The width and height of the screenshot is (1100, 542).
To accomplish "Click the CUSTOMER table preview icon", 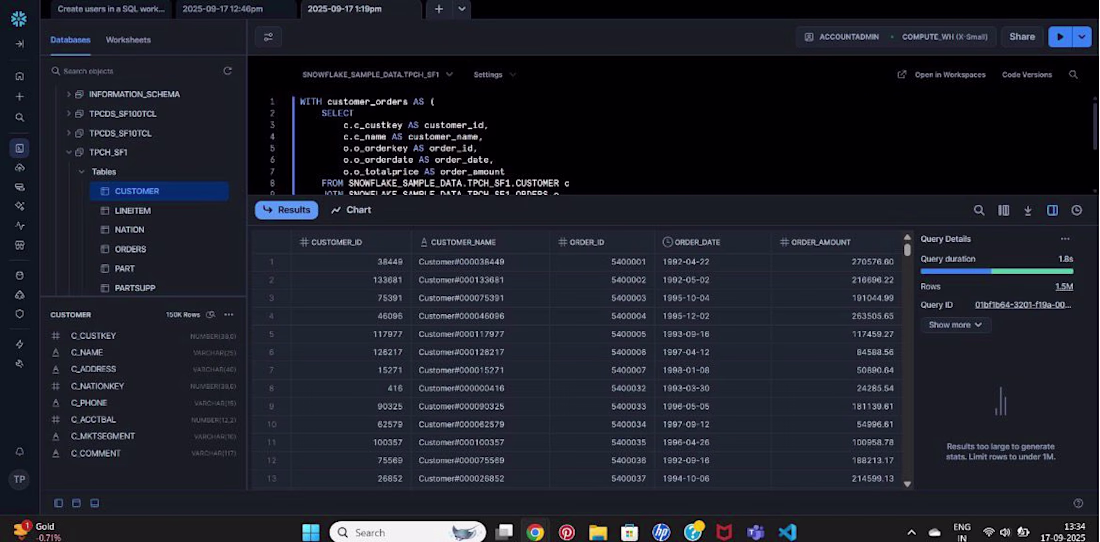I will click(210, 315).
